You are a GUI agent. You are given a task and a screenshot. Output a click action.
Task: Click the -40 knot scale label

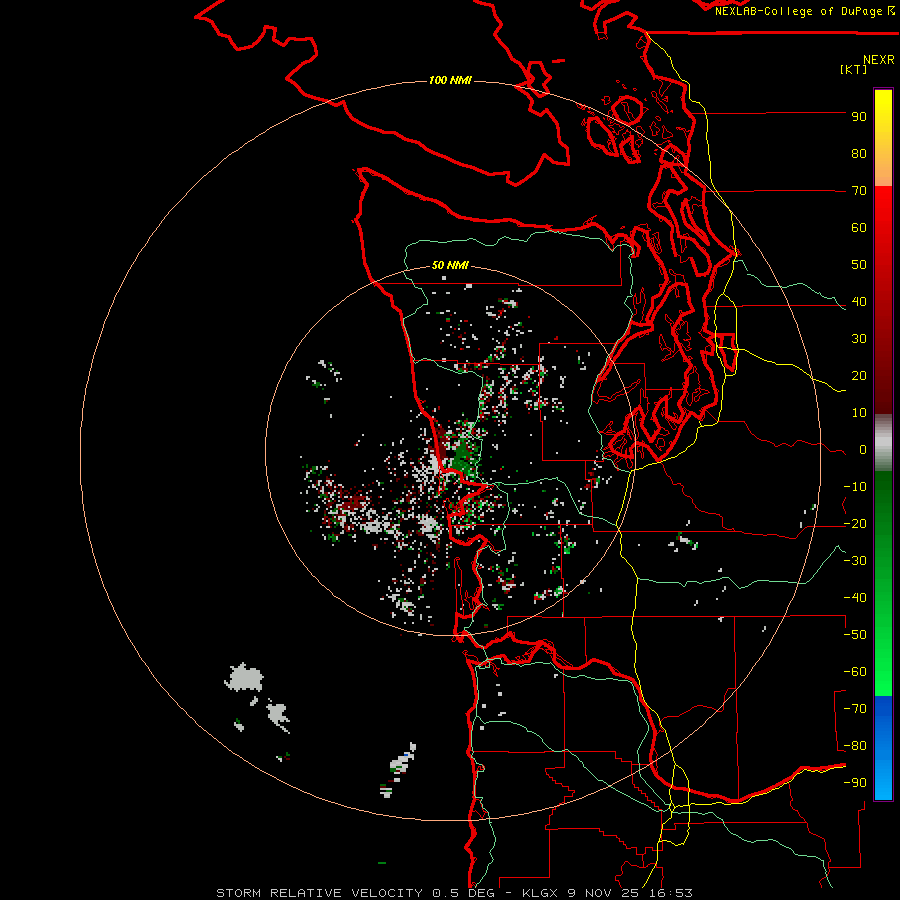tap(855, 598)
